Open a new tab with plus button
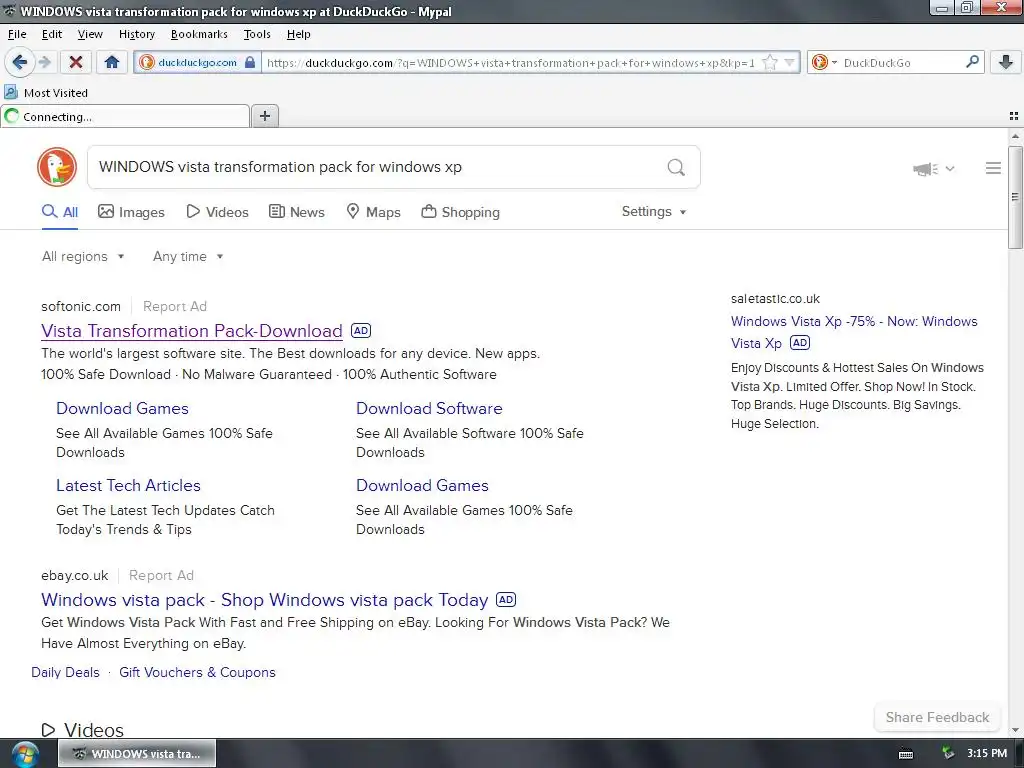 264,116
